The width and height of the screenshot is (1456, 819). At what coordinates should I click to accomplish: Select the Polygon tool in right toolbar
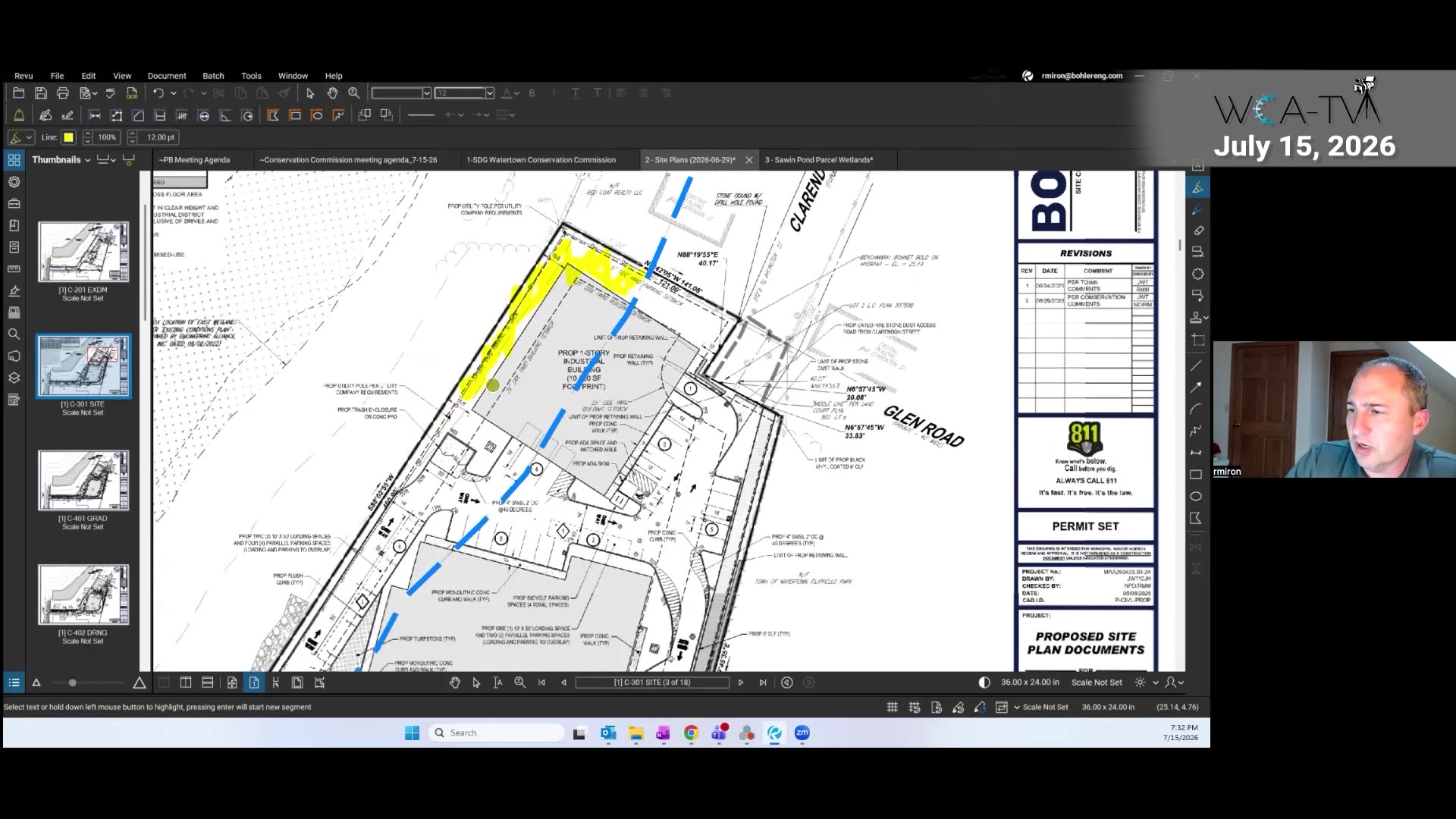pyautogui.click(x=1196, y=519)
